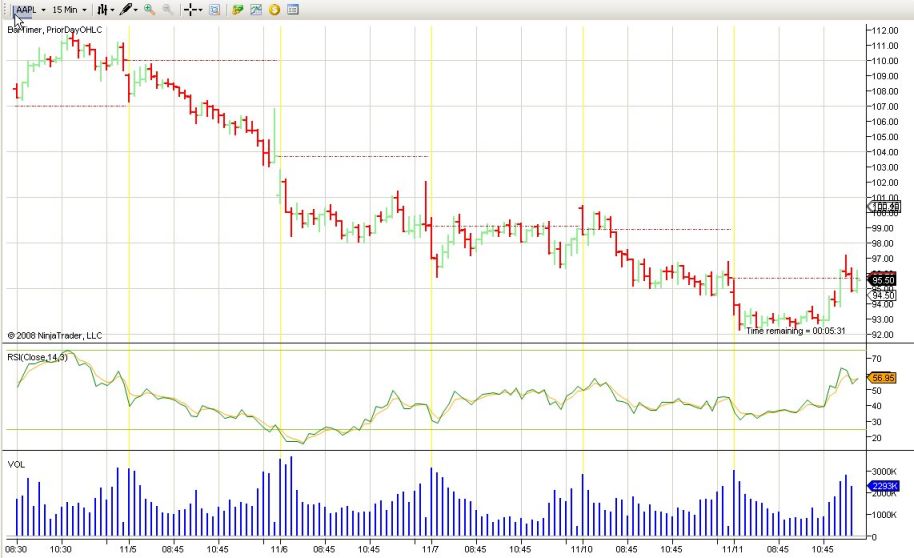Image resolution: width=914 pixels, height=558 pixels.
Task: Click the 92.00 price axis label
Action: 885,335
